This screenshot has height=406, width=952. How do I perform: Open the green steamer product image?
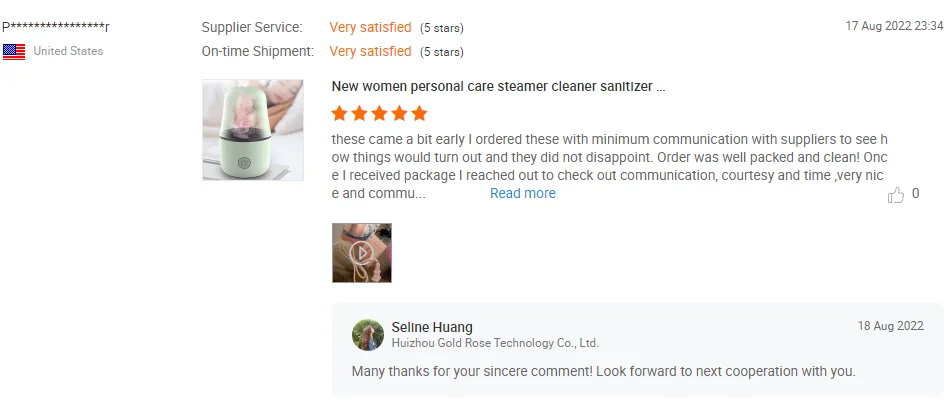[253, 130]
